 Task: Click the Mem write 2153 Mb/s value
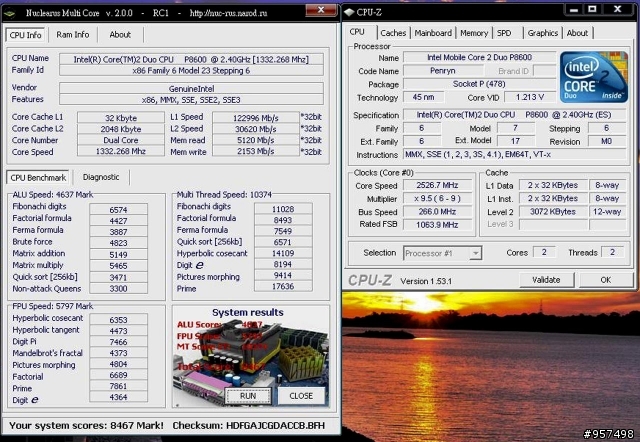point(256,151)
